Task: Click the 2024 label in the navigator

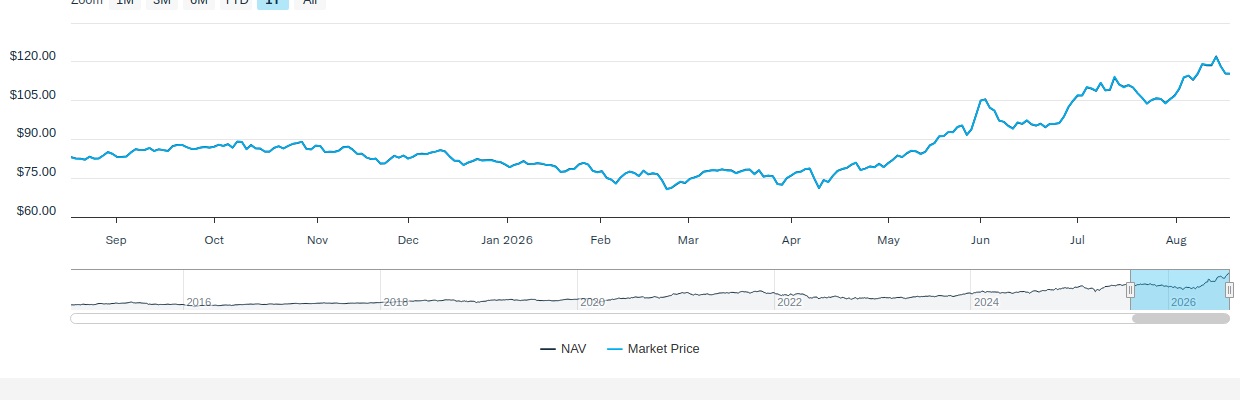Action: point(986,302)
